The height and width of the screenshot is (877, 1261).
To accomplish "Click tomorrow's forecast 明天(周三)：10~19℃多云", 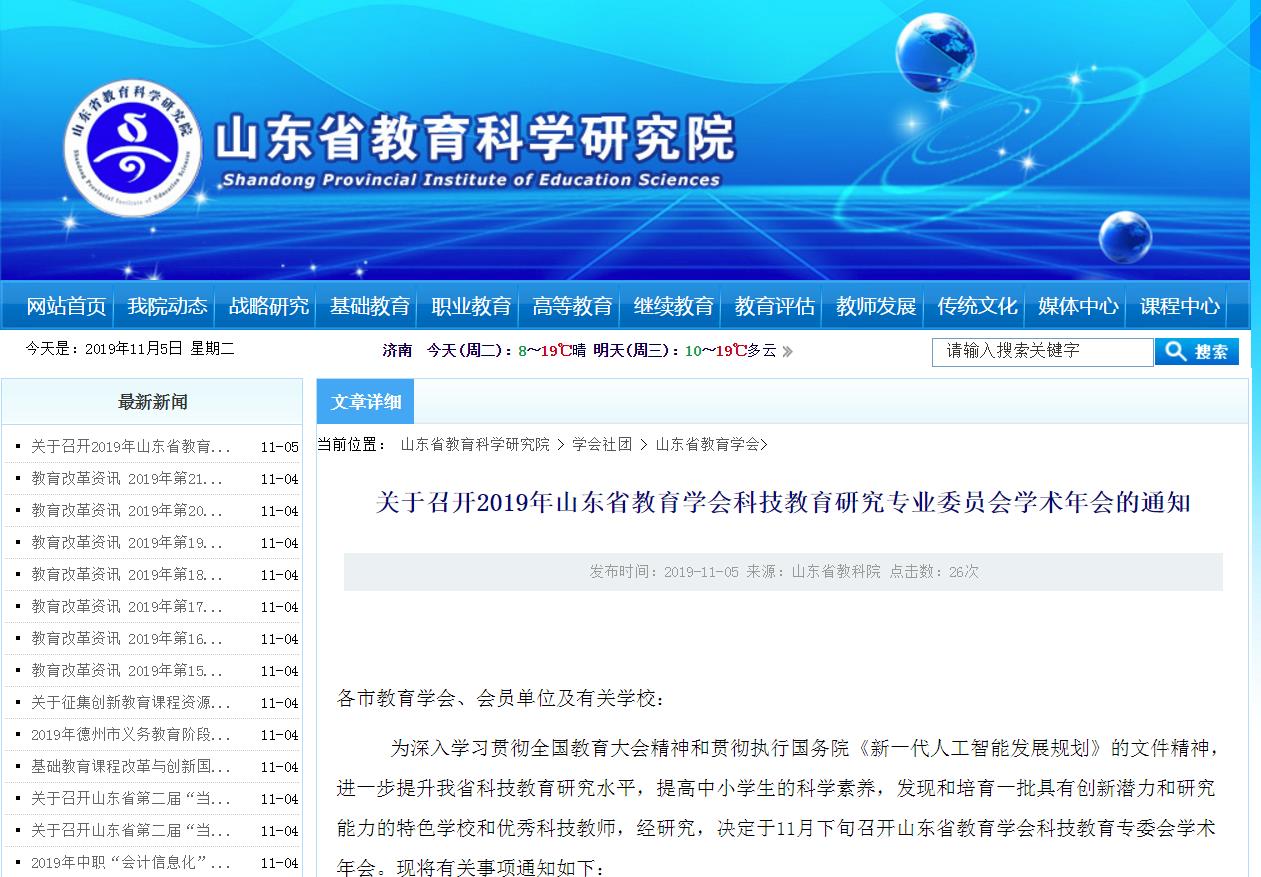I will click(685, 351).
